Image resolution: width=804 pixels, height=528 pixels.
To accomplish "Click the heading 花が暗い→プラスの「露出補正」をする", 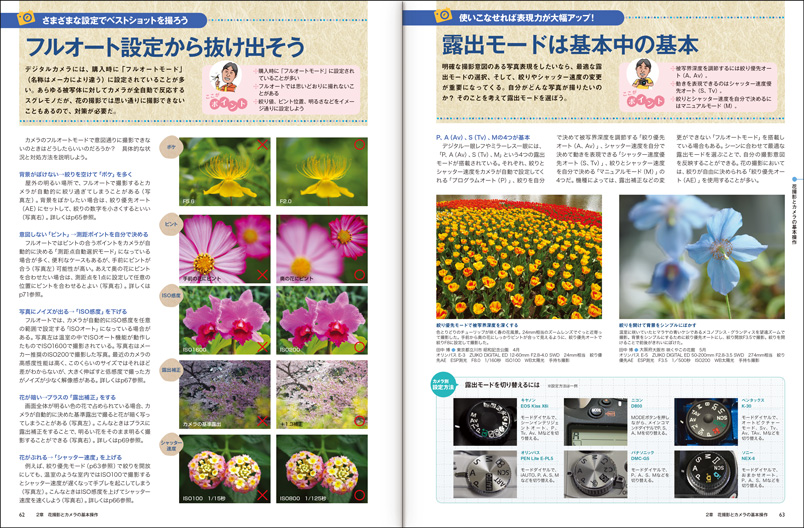I will pos(68,397).
